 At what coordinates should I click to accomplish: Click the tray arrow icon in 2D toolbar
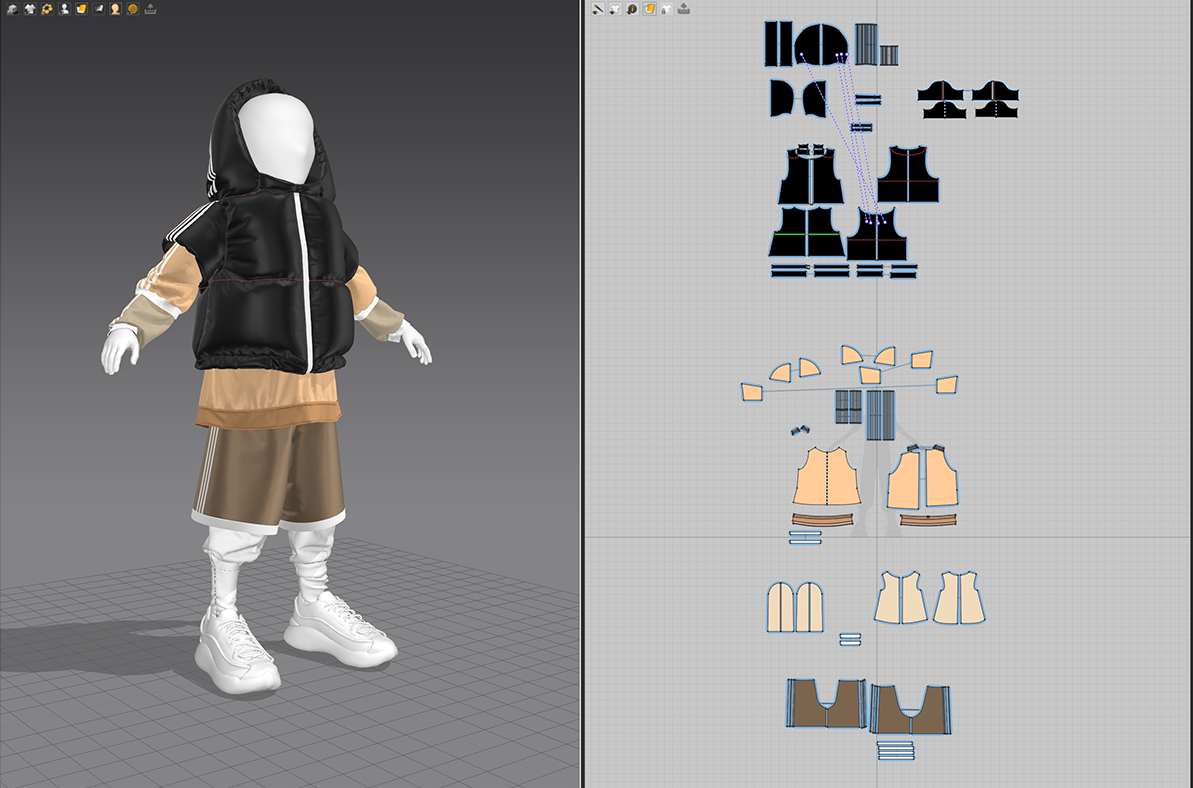pyautogui.click(x=683, y=9)
